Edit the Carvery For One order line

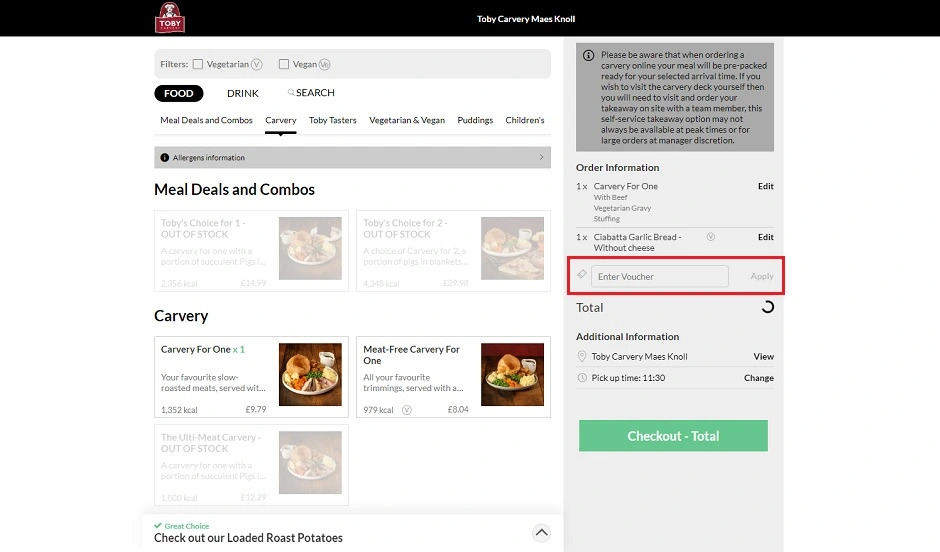click(x=766, y=186)
